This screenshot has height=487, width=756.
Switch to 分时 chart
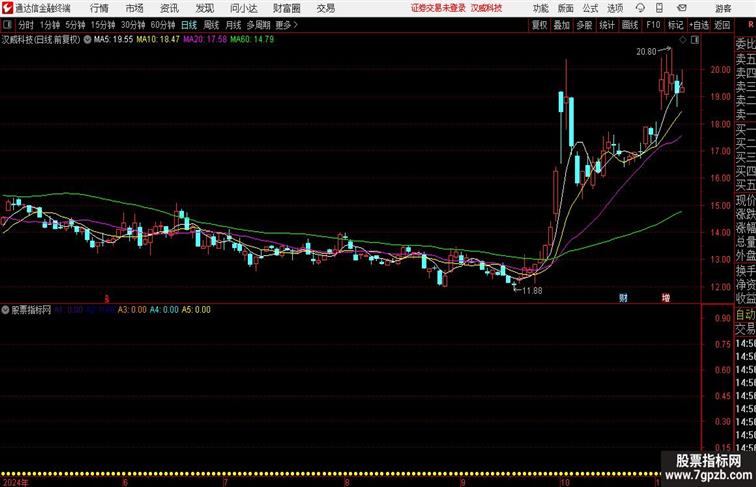pyautogui.click(x=26, y=25)
